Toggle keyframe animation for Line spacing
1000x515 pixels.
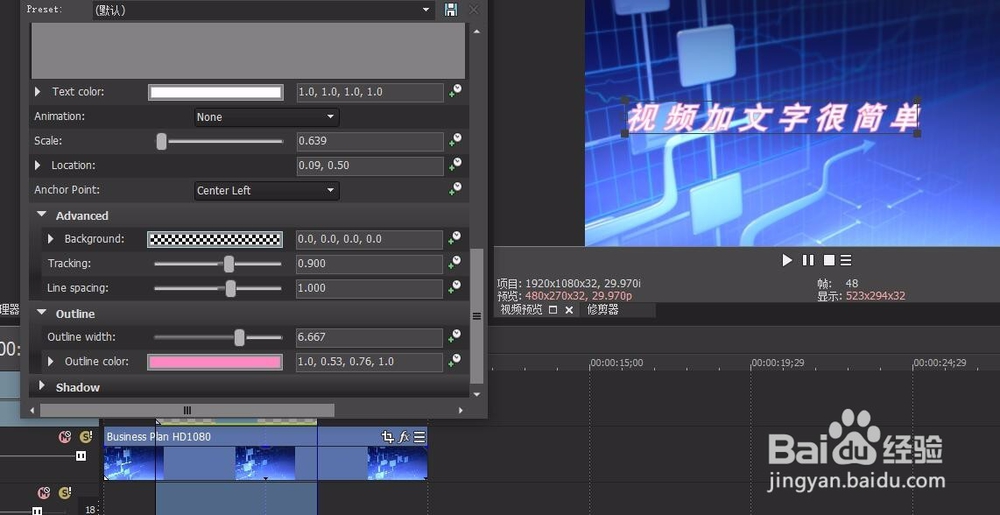coord(455,287)
